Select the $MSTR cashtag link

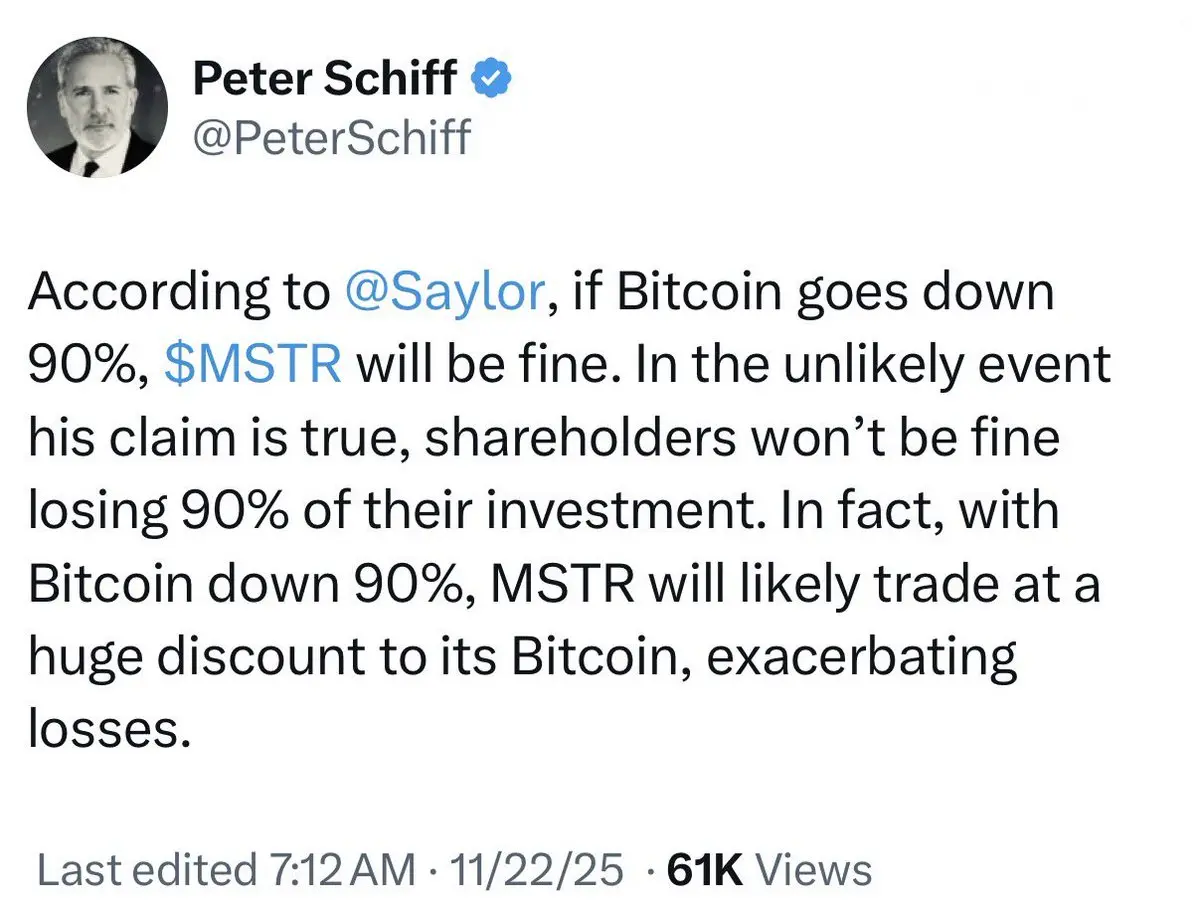click(x=253, y=364)
